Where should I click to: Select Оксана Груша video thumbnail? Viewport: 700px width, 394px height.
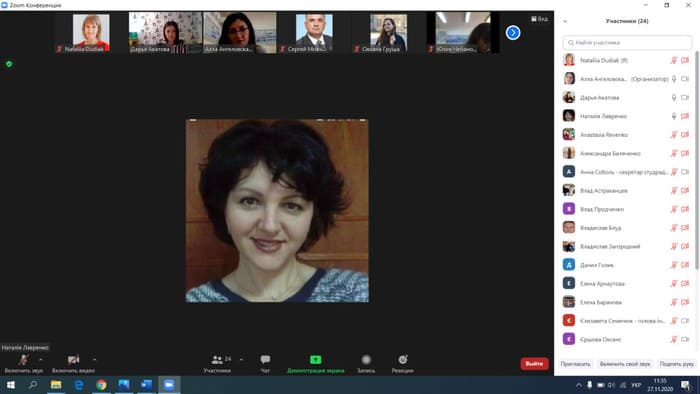(388, 33)
